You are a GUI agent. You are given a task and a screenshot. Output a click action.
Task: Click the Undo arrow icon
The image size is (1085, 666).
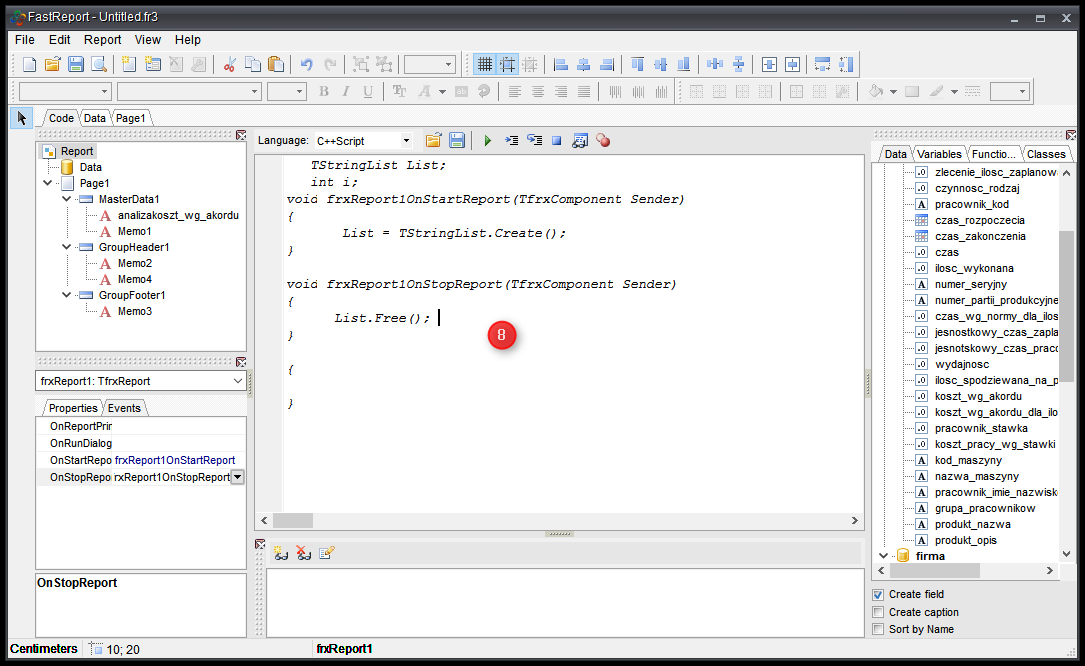click(x=307, y=64)
